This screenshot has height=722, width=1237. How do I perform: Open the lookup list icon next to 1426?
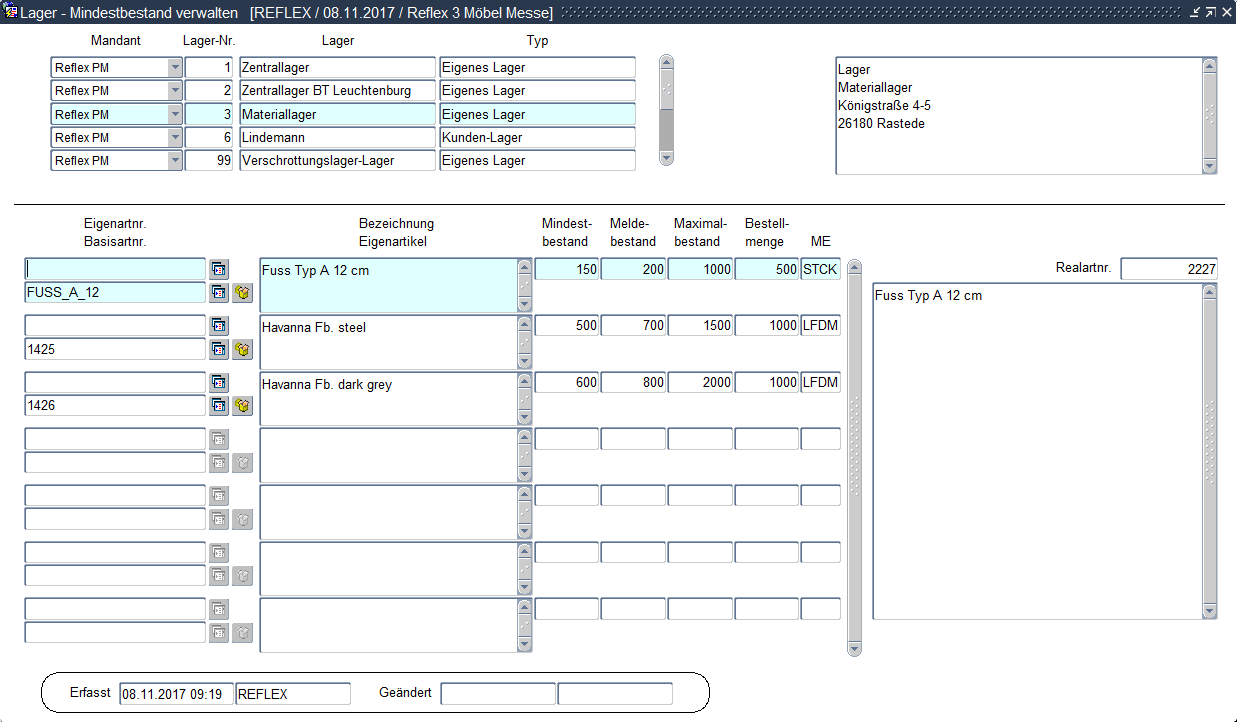219,406
